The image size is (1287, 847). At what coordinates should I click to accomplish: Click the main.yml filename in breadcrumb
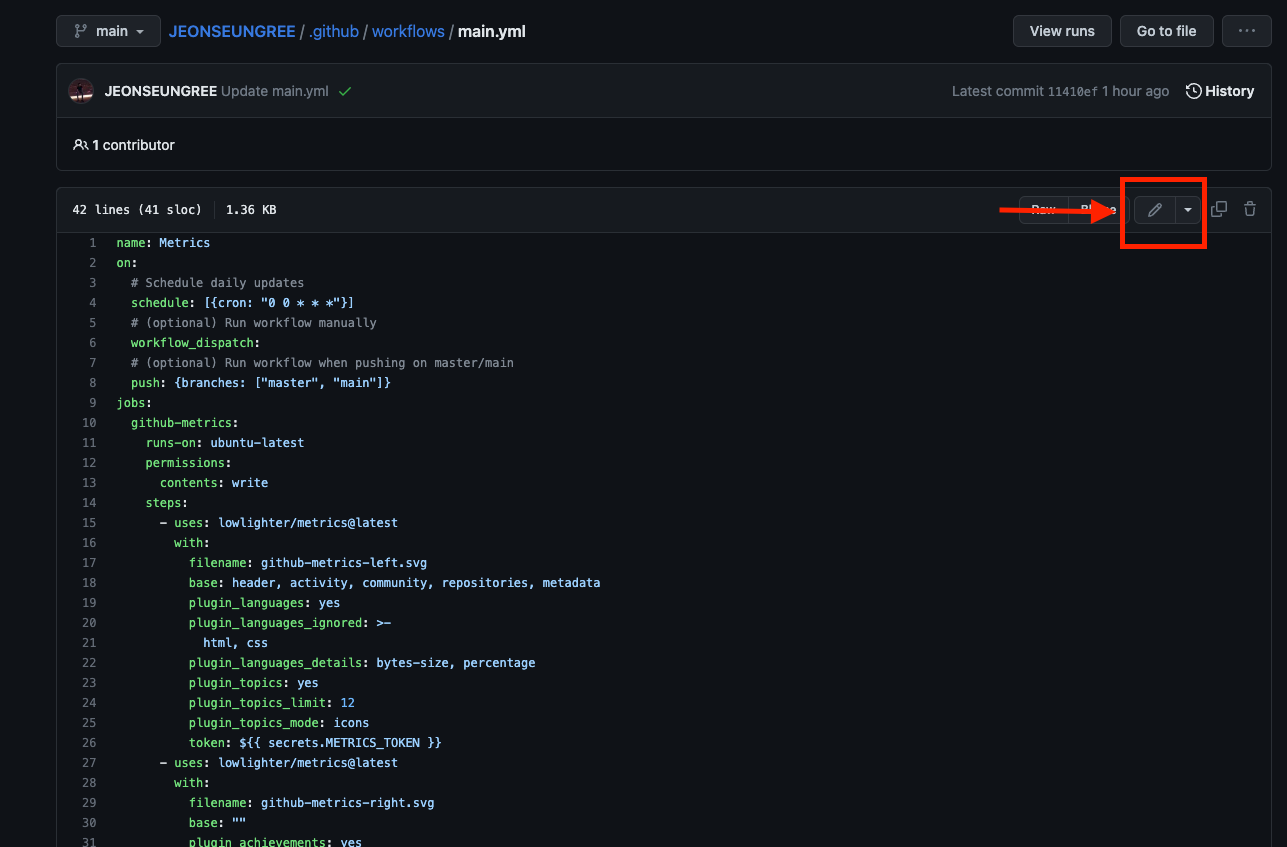click(492, 31)
